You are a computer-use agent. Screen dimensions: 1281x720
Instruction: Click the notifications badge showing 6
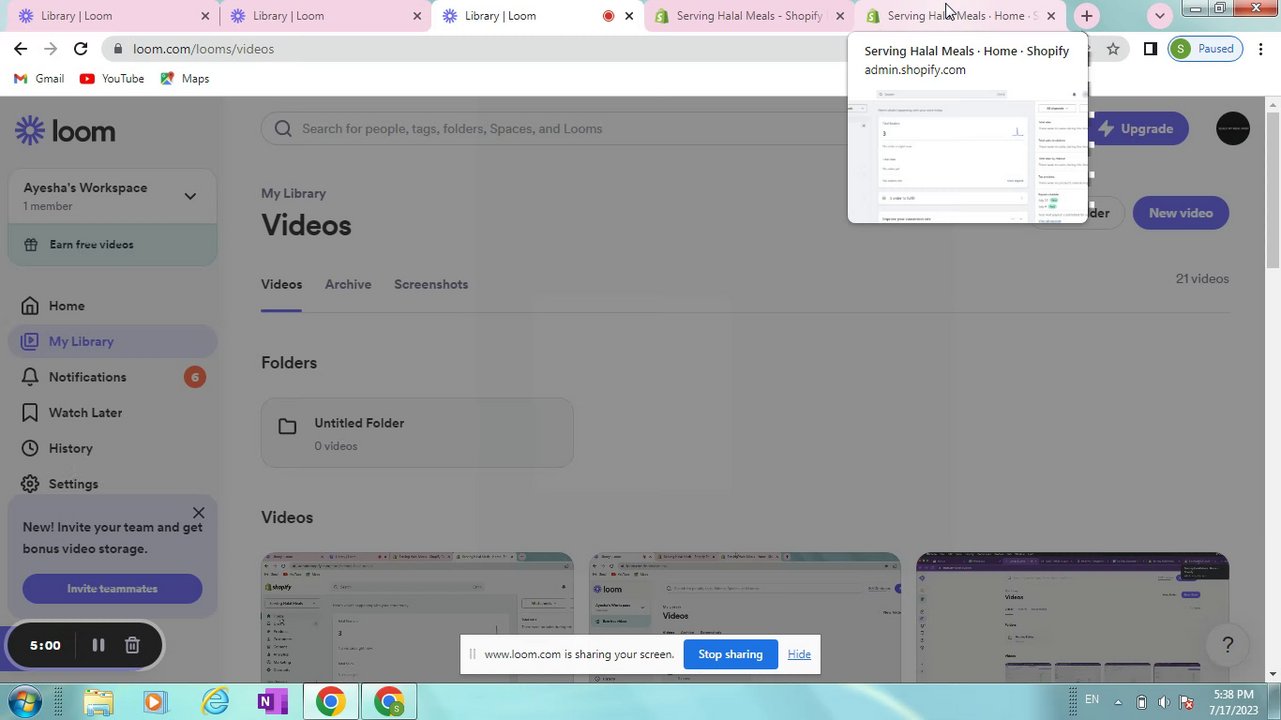tap(195, 377)
